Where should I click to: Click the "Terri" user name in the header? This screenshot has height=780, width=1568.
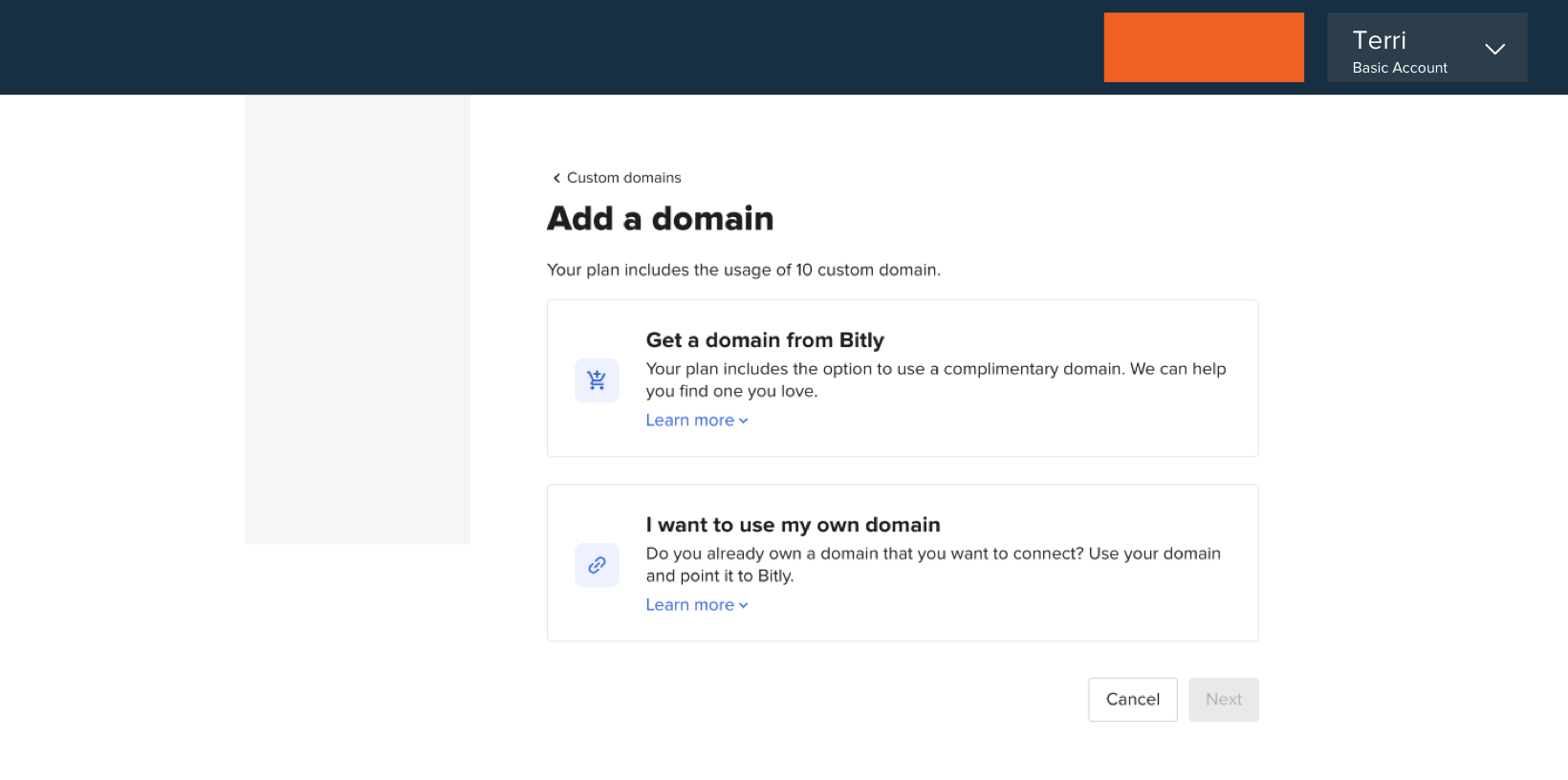1379,40
